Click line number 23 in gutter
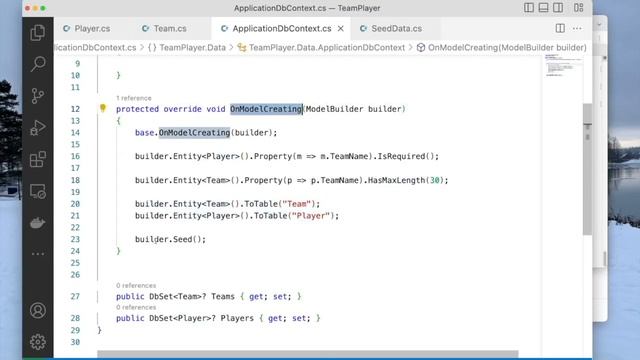 coord(76,239)
